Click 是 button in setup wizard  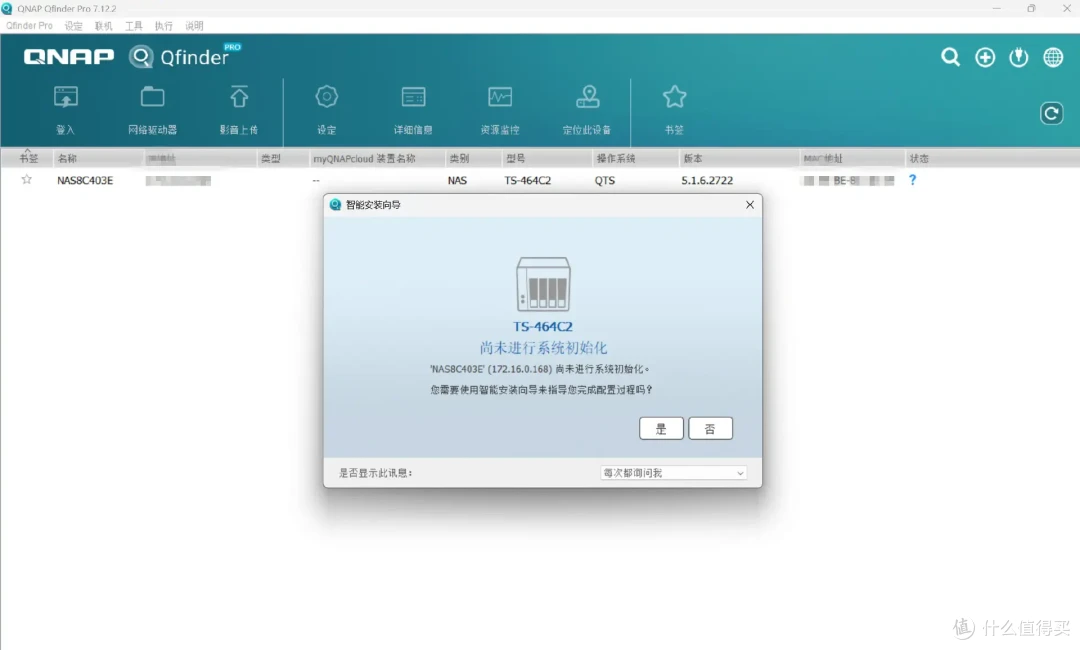click(661, 428)
